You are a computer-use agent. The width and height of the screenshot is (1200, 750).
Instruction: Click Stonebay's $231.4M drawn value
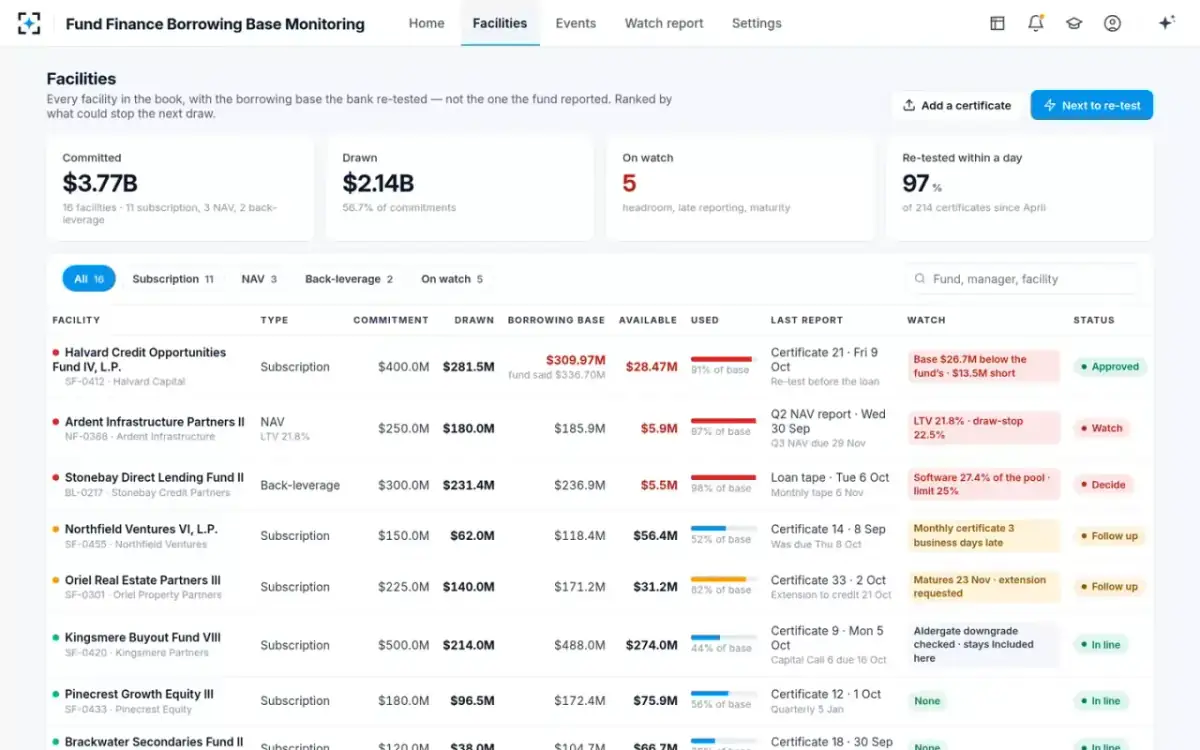[x=468, y=485]
